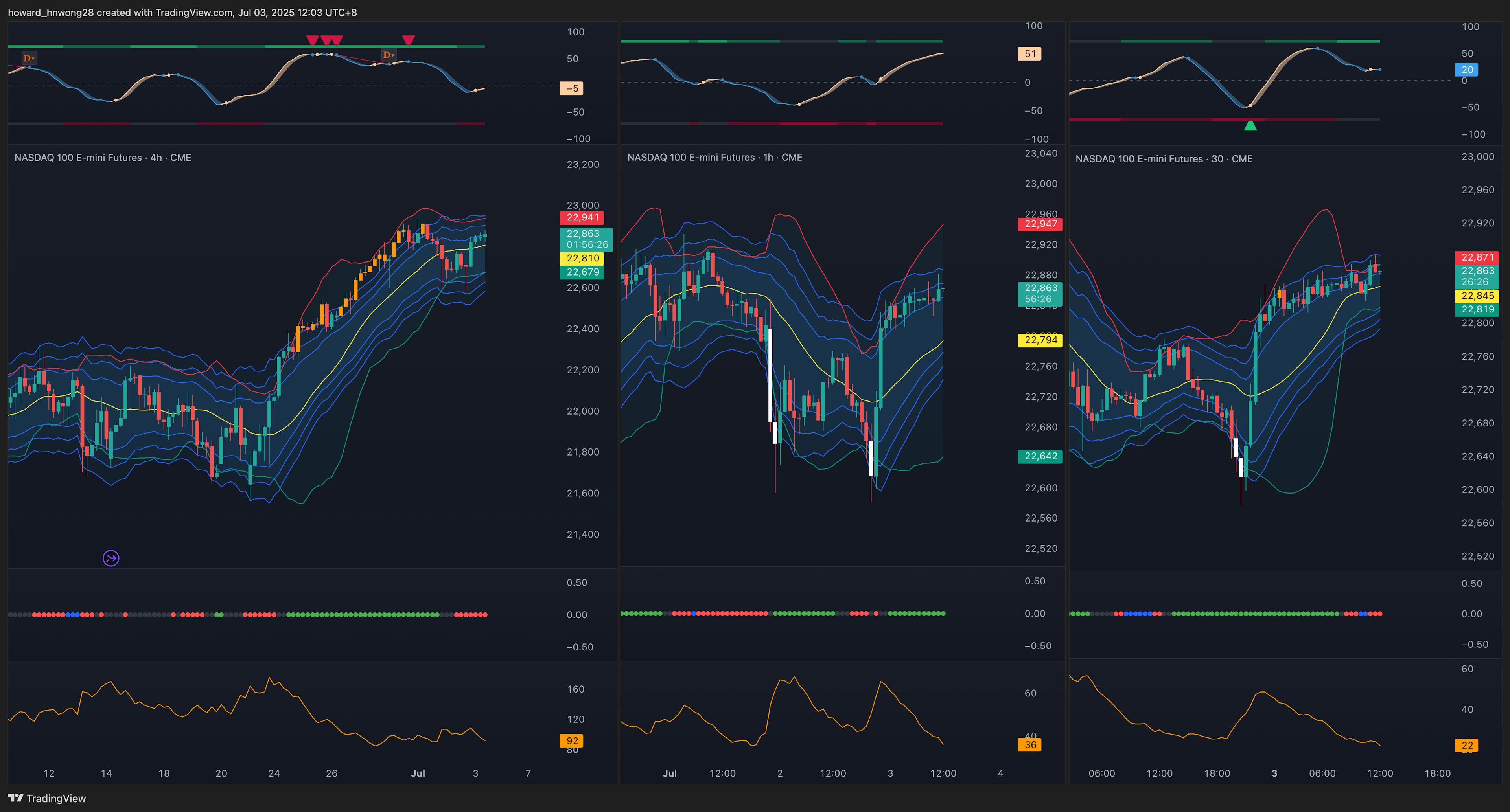Click the leftmost red down-triangle signal marker

(x=313, y=40)
